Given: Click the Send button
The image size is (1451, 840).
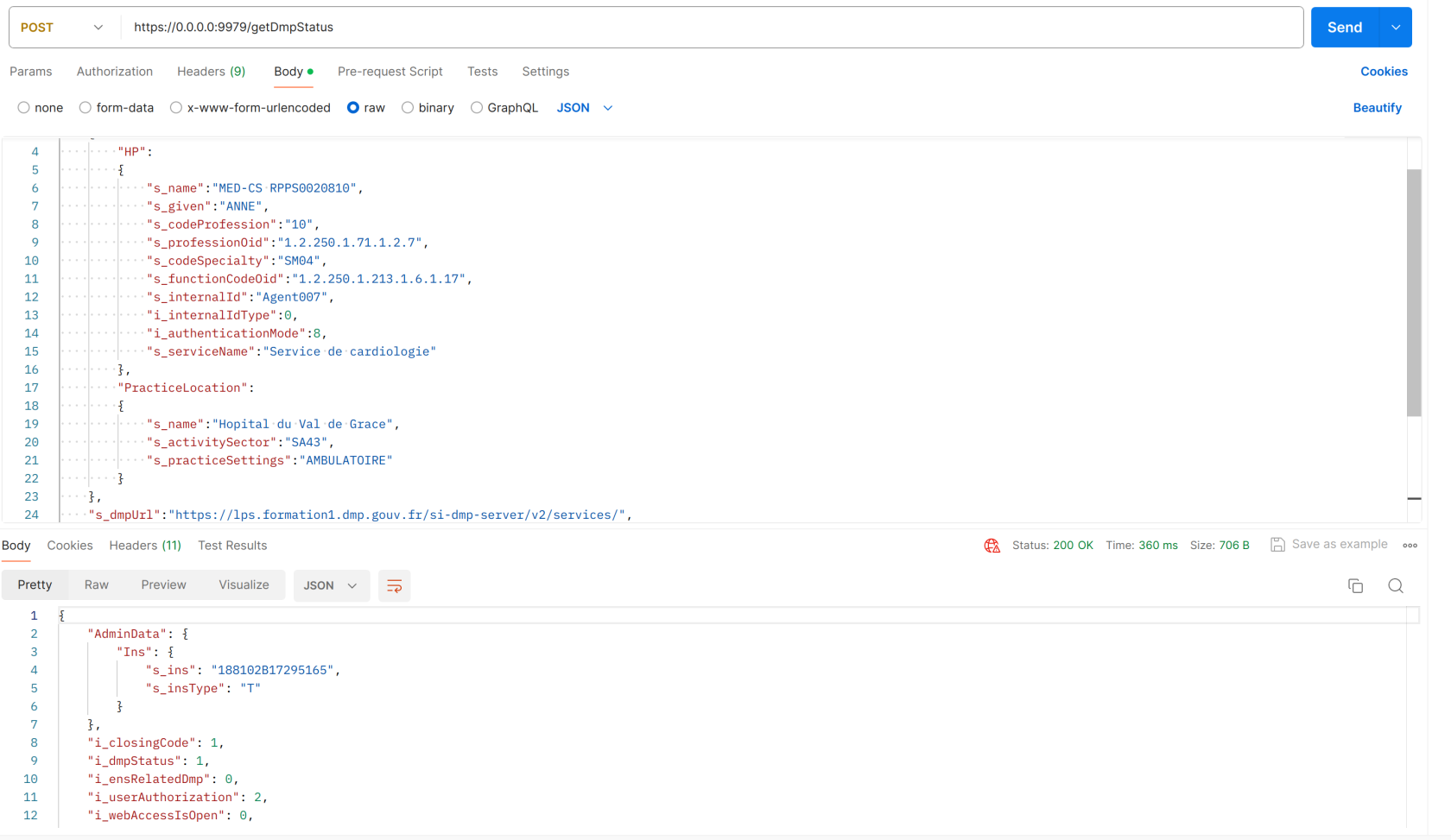Looking at the screenshot, I should point(1344,27).
